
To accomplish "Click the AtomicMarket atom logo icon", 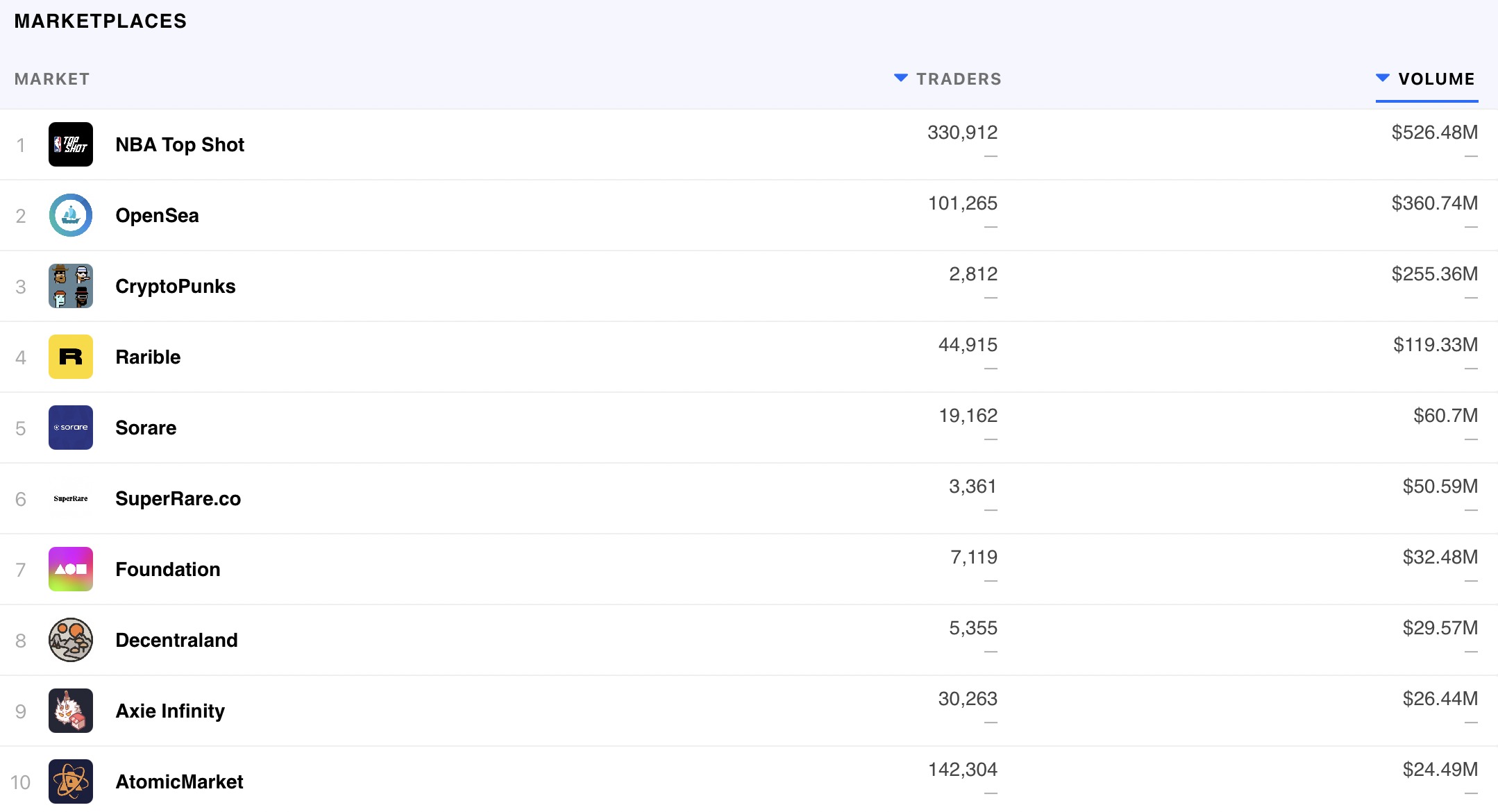I will click(71, 781).
